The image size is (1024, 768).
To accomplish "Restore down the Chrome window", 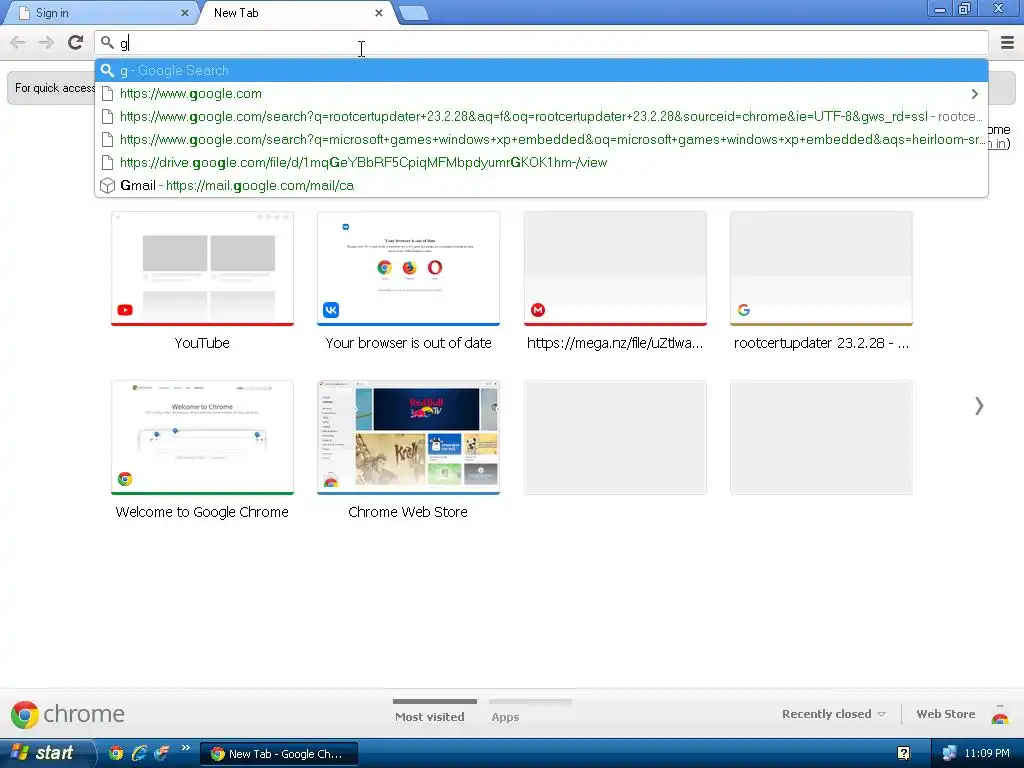I will (x=964, y=9).
